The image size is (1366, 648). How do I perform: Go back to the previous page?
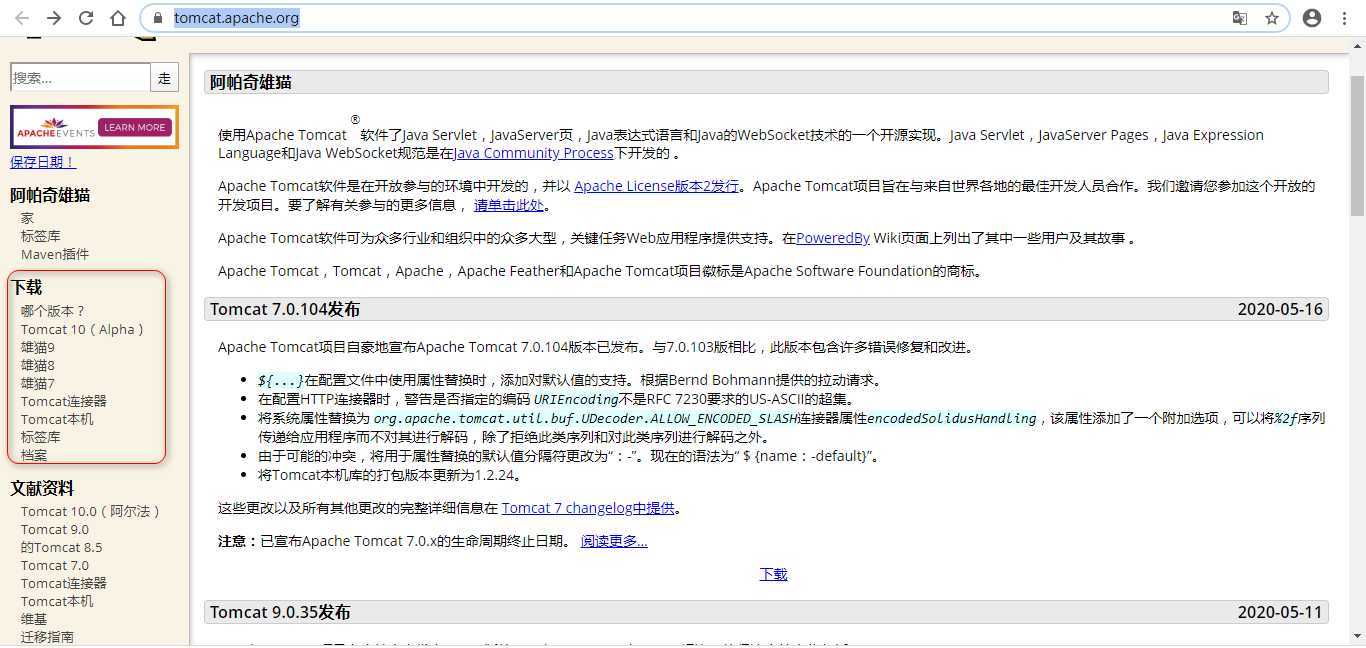pyautogui.click(x=22, y=18)
